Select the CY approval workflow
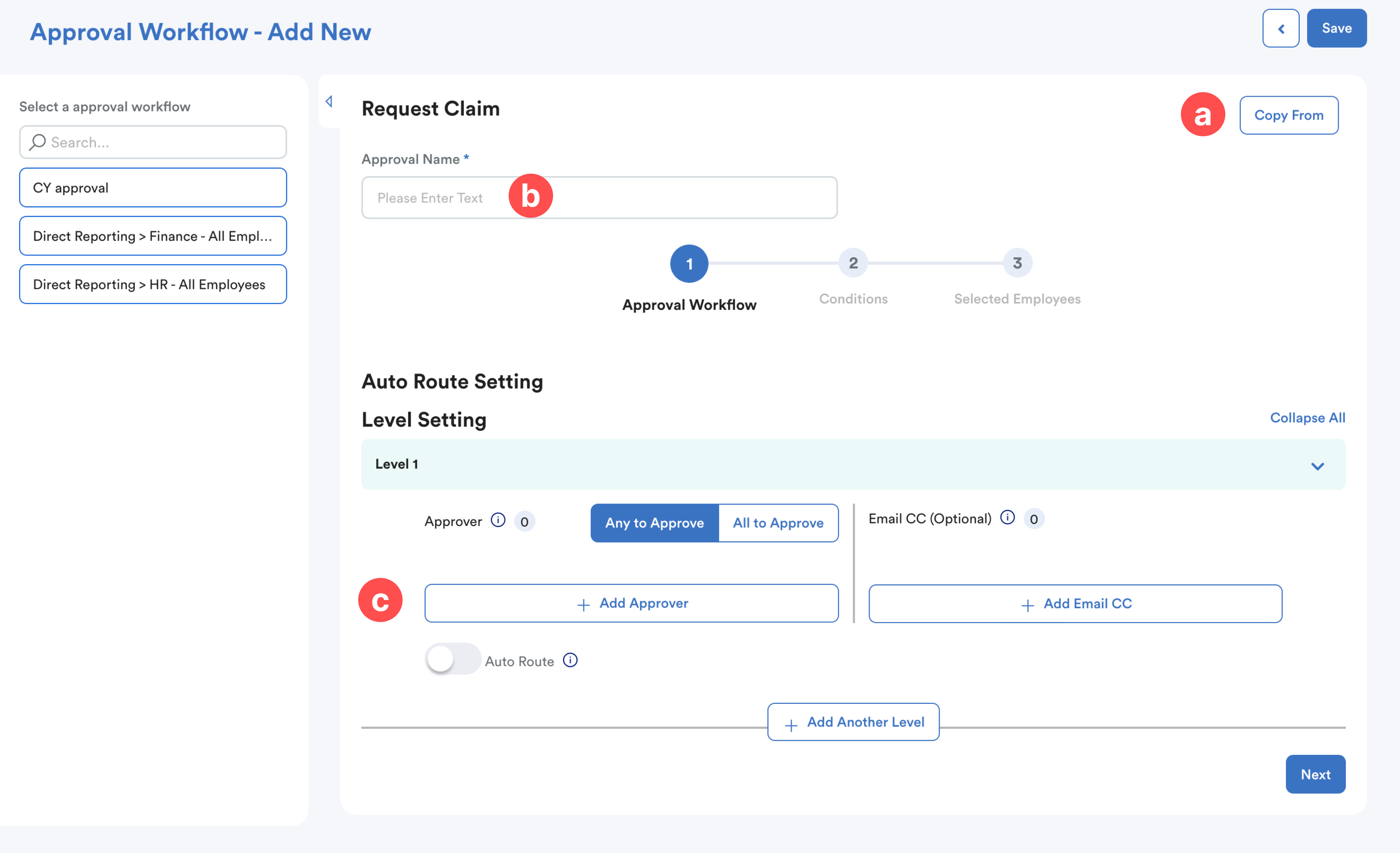This screenshot has width=1400, height=853. point(153,188)
